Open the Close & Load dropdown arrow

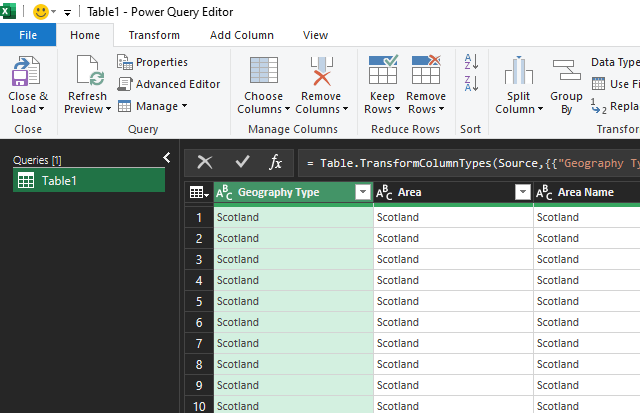[x=41, y=109]
